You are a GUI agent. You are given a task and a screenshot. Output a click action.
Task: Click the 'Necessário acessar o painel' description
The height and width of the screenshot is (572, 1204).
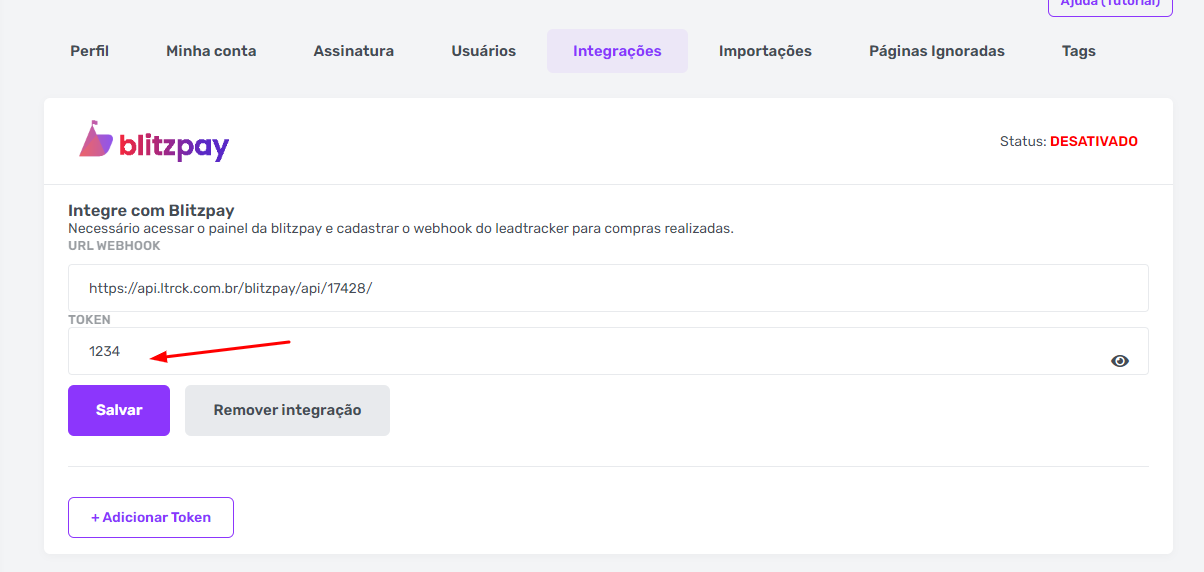401,228
